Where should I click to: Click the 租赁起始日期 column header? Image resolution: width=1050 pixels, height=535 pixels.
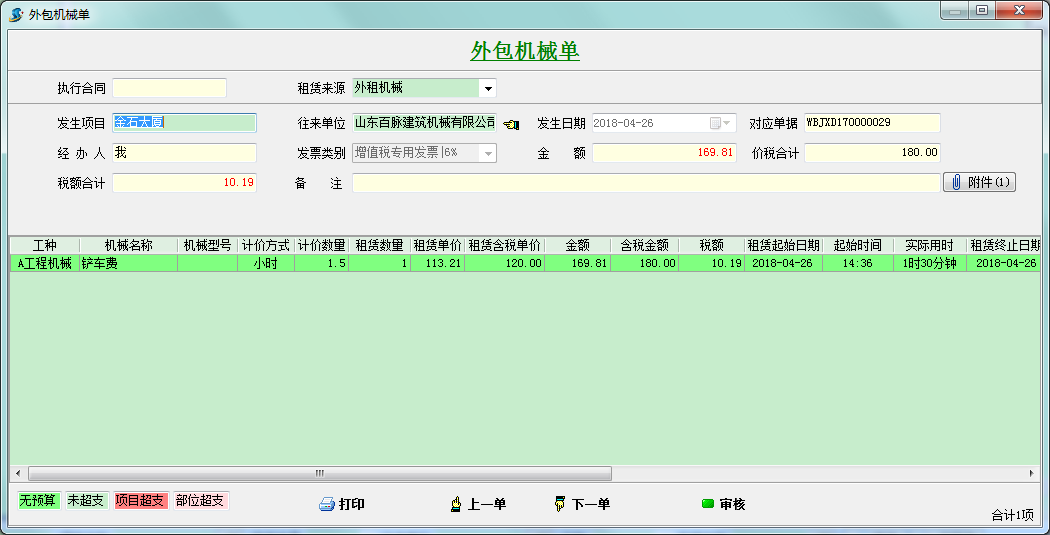[x=783, y=245]
